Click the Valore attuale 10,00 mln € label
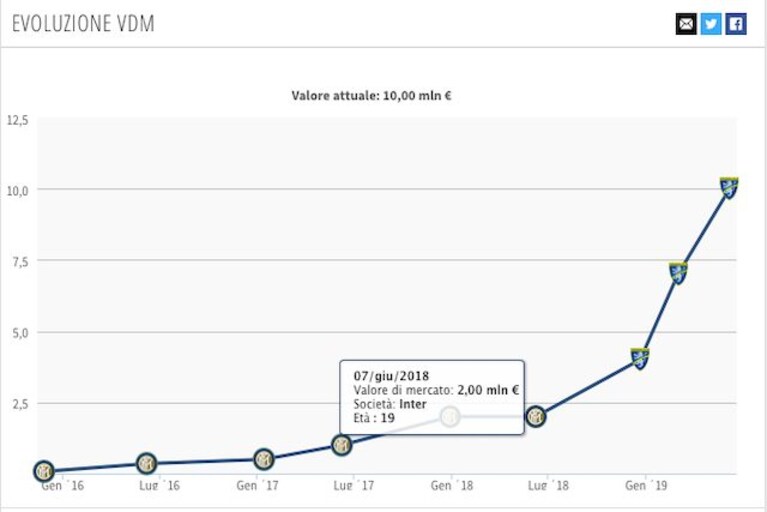767x512 pixels. (371, 95)
